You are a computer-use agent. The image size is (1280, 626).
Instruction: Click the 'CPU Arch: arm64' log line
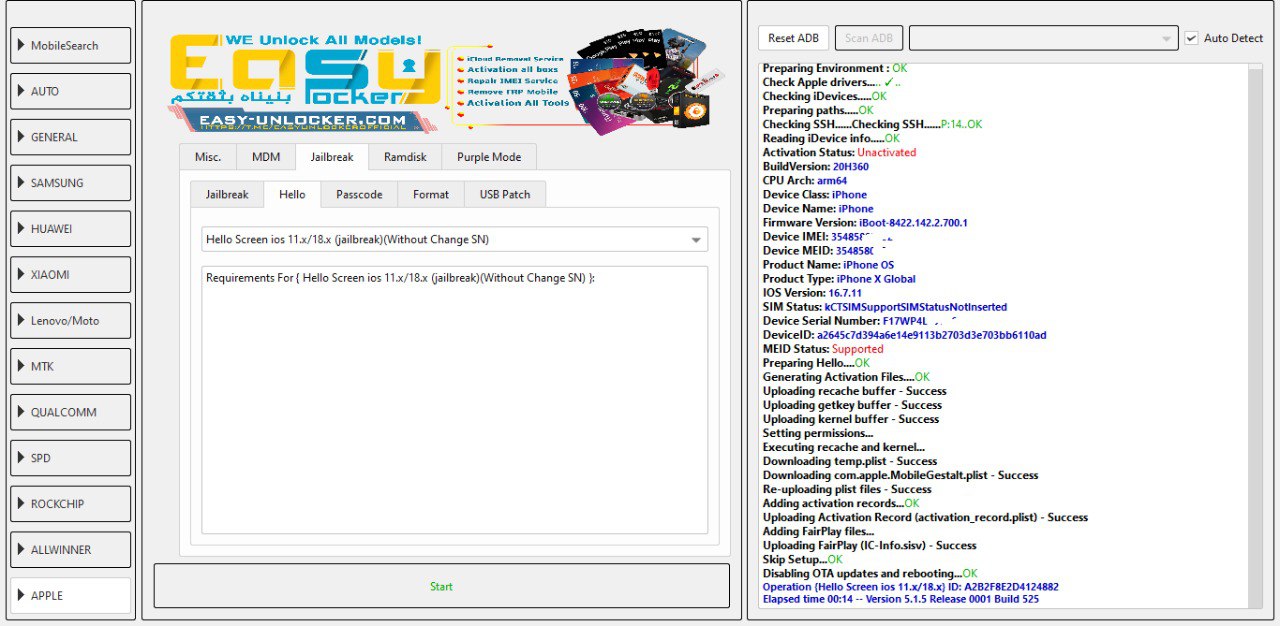pyautogui.click(x=804, y=181)
